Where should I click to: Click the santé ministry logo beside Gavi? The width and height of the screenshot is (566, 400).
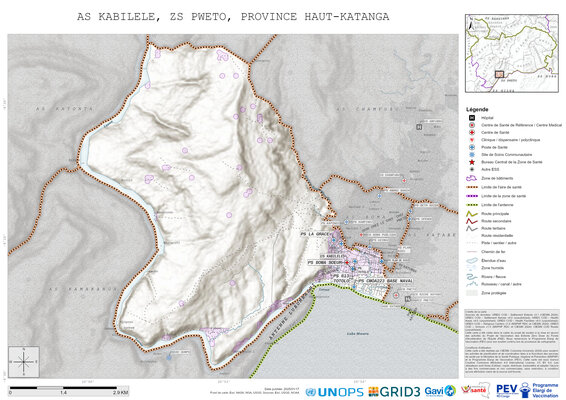point(475,390)
